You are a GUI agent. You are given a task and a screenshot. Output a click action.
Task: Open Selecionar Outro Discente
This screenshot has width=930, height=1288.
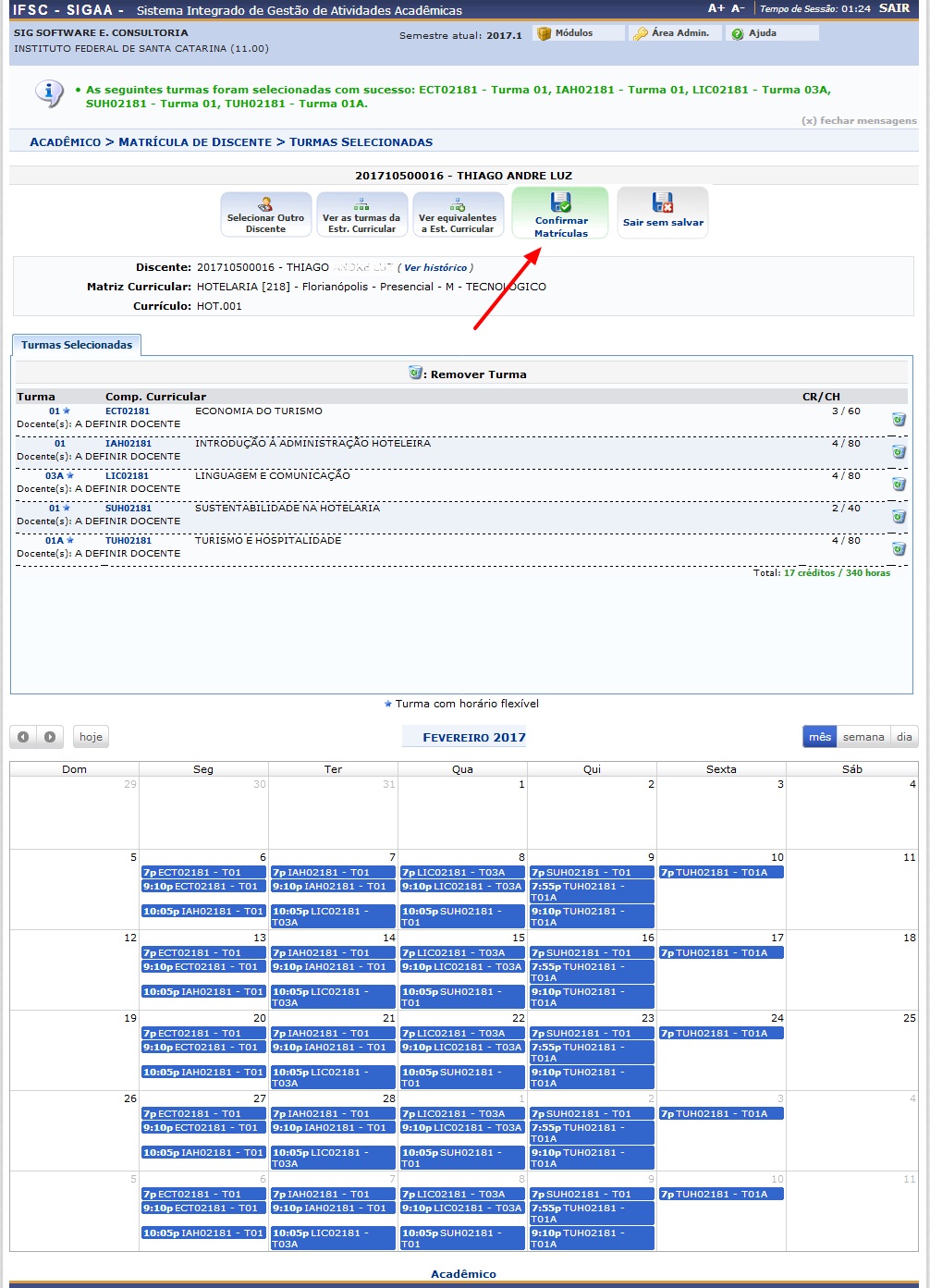(x=265, y=215)
